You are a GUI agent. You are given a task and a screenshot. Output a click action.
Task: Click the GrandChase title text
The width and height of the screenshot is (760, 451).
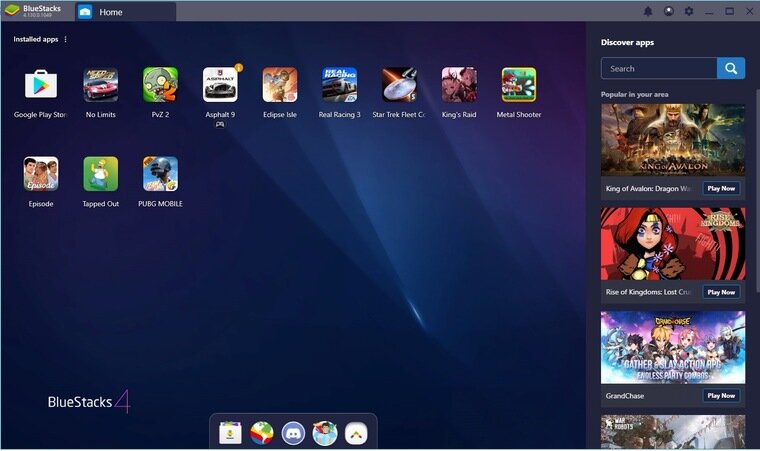click(x=625, y=396)
